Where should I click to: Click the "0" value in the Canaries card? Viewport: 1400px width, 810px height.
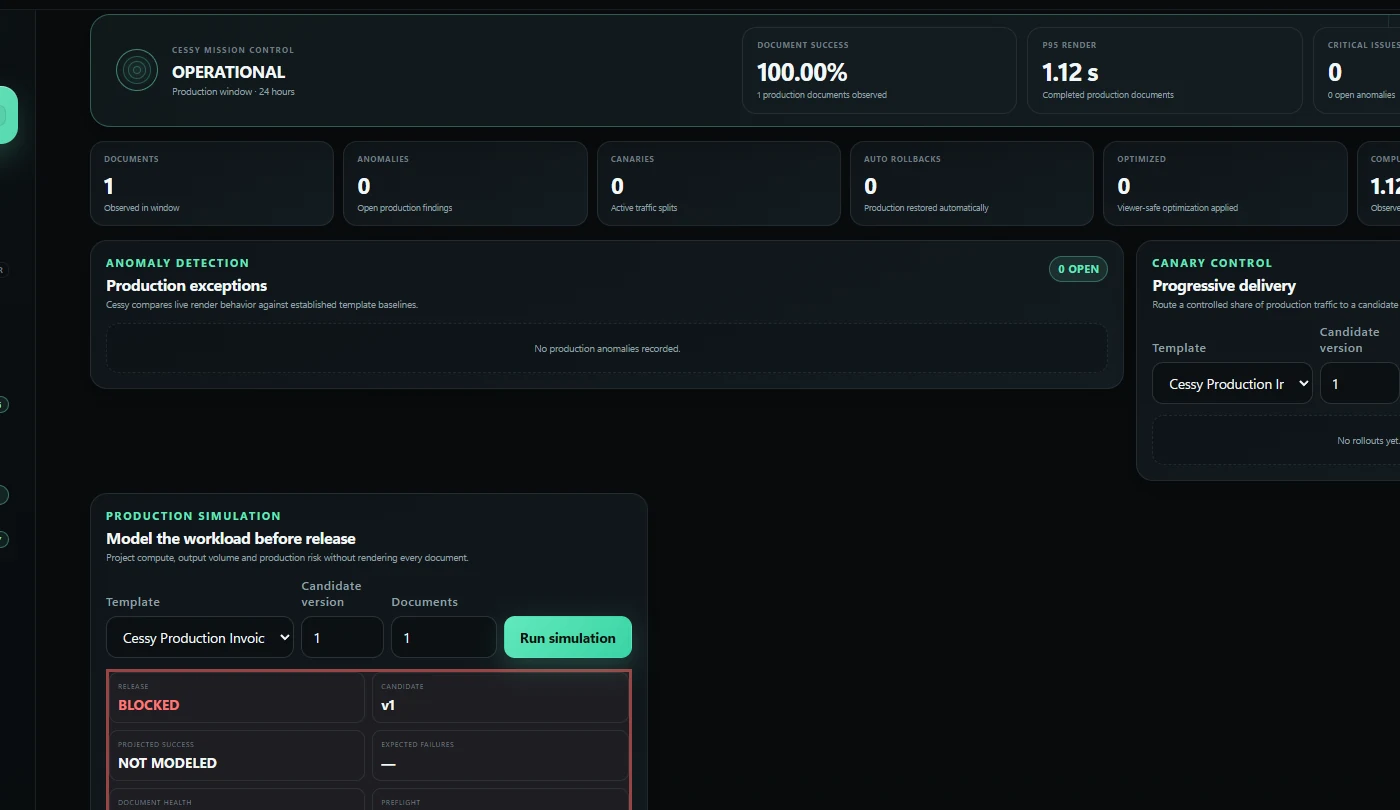[x=617, y=186]
